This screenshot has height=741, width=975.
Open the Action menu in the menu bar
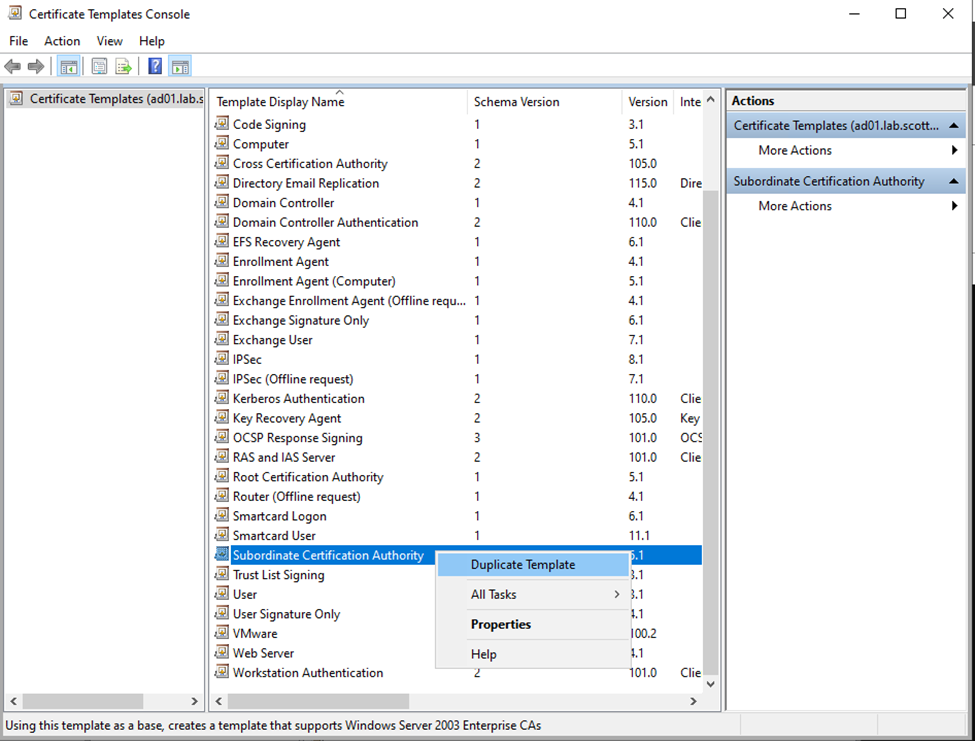[x=62, y=41]
